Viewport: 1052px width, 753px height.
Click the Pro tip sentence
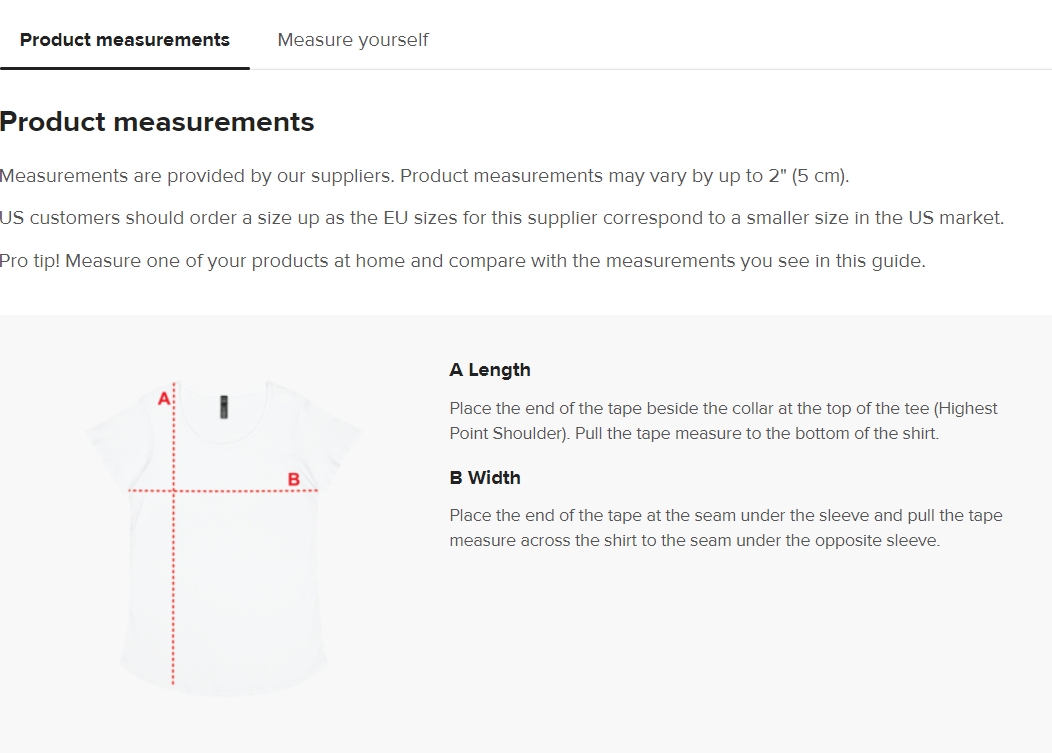point(462,261)
